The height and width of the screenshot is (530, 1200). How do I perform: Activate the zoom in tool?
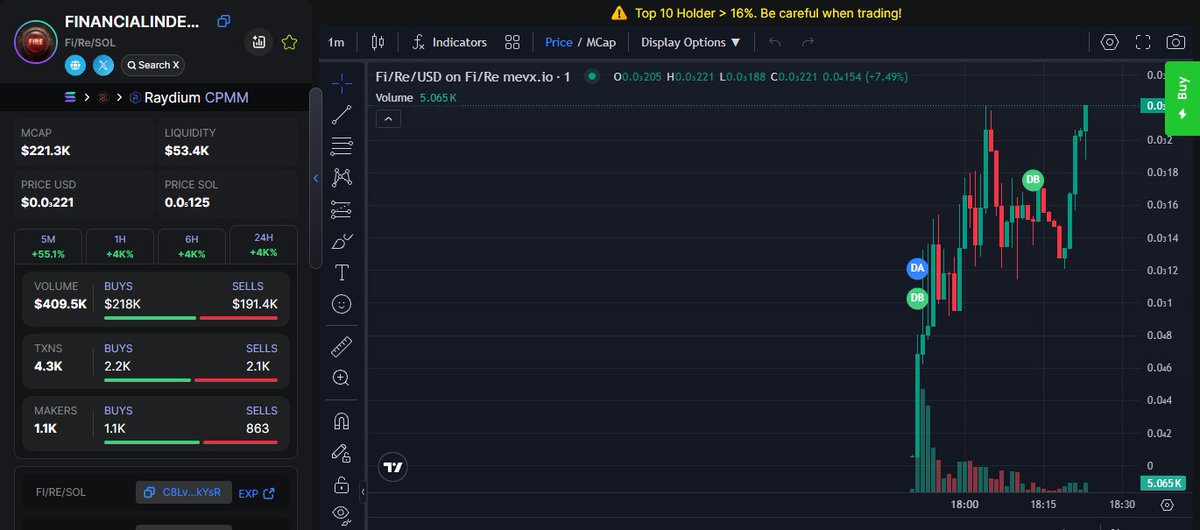pyautogui.click(x=342, y=378)
